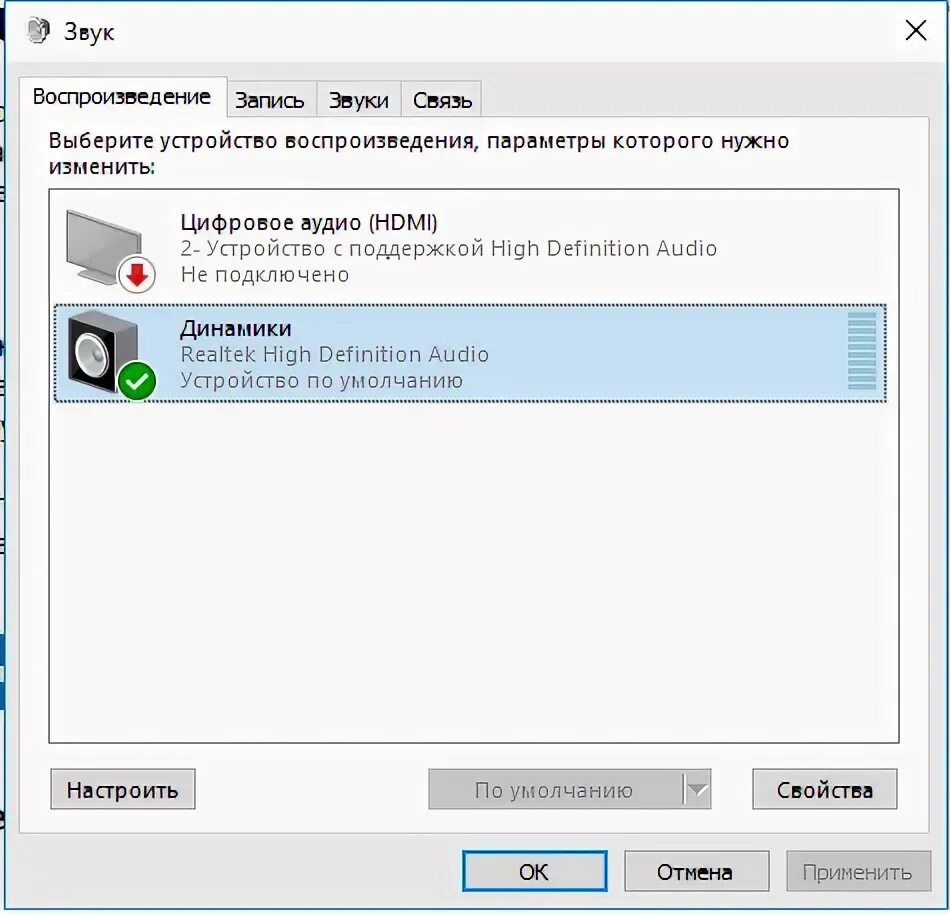Cancel with the Отмена button

coord(696,871)
